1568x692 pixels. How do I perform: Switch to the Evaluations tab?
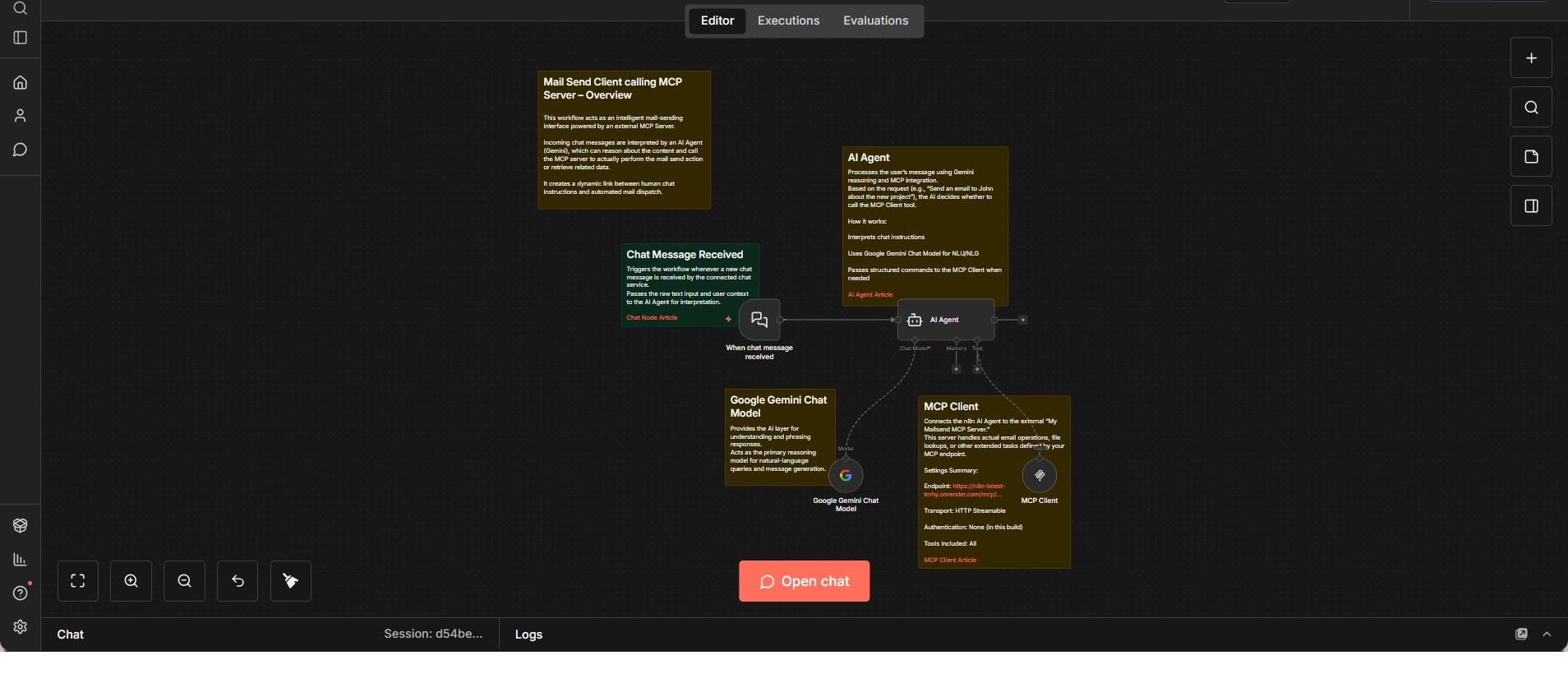(x=875, y=21)
